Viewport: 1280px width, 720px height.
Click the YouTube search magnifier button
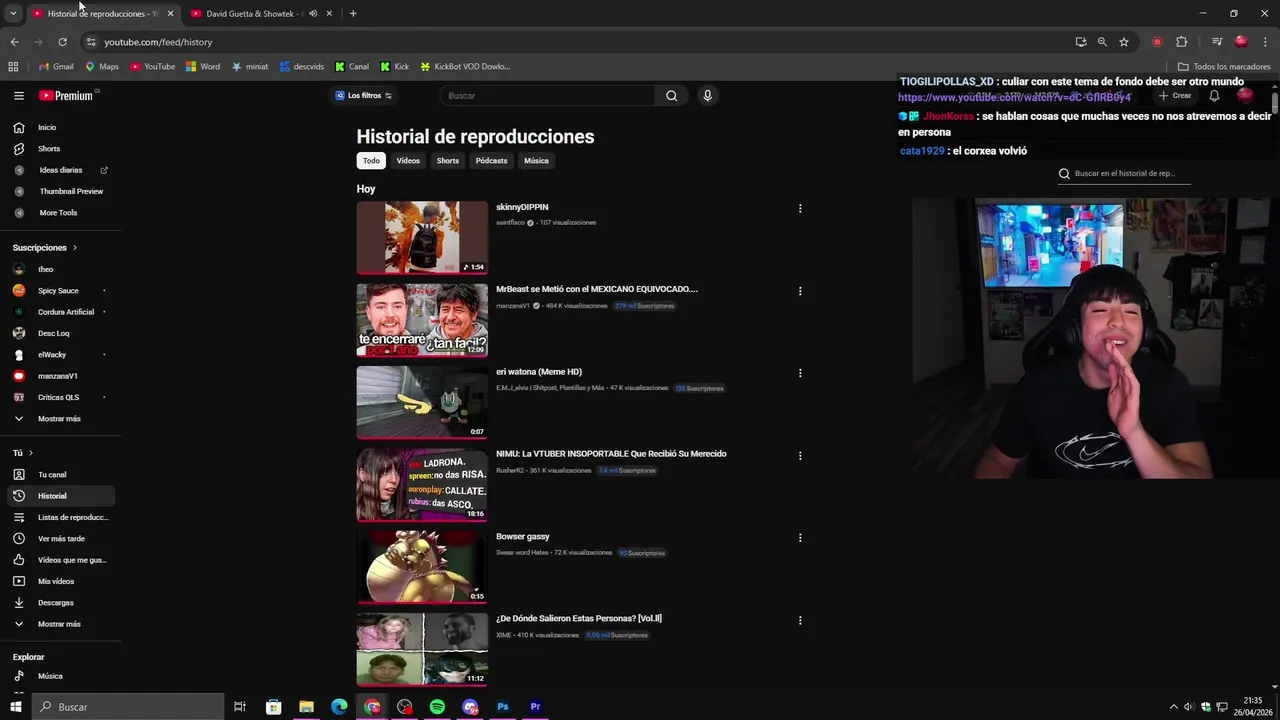tap(672, 96)
